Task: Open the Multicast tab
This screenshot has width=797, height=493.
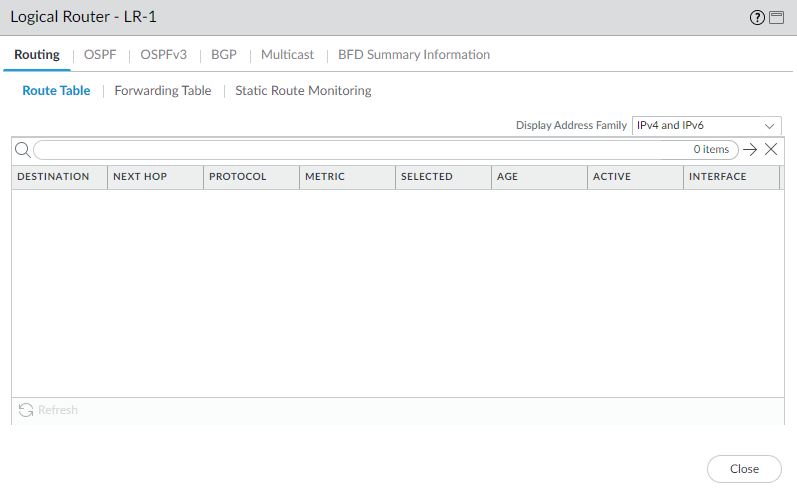Action: [287, 55]
